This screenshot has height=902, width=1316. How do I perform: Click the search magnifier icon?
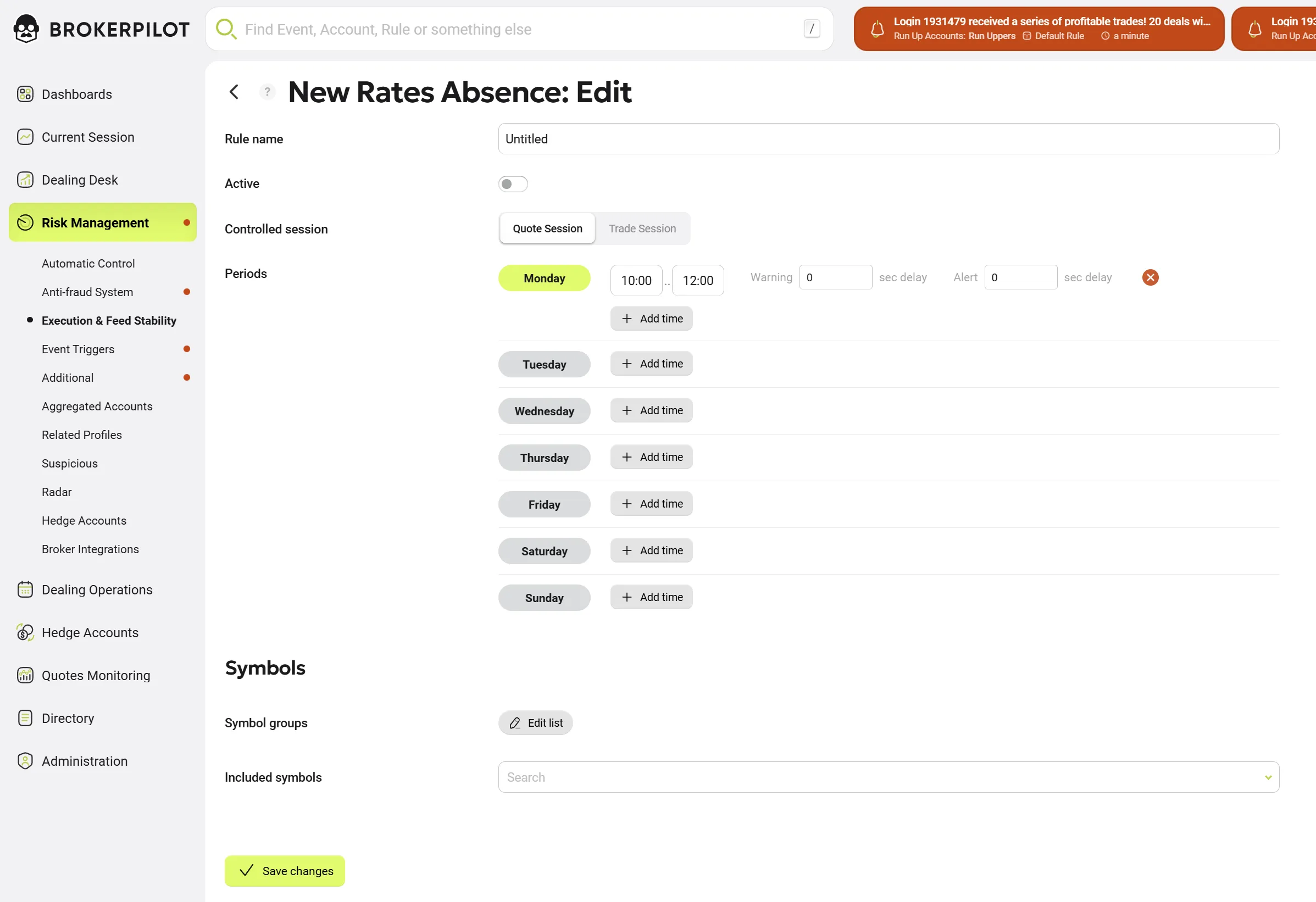(225, 29)
